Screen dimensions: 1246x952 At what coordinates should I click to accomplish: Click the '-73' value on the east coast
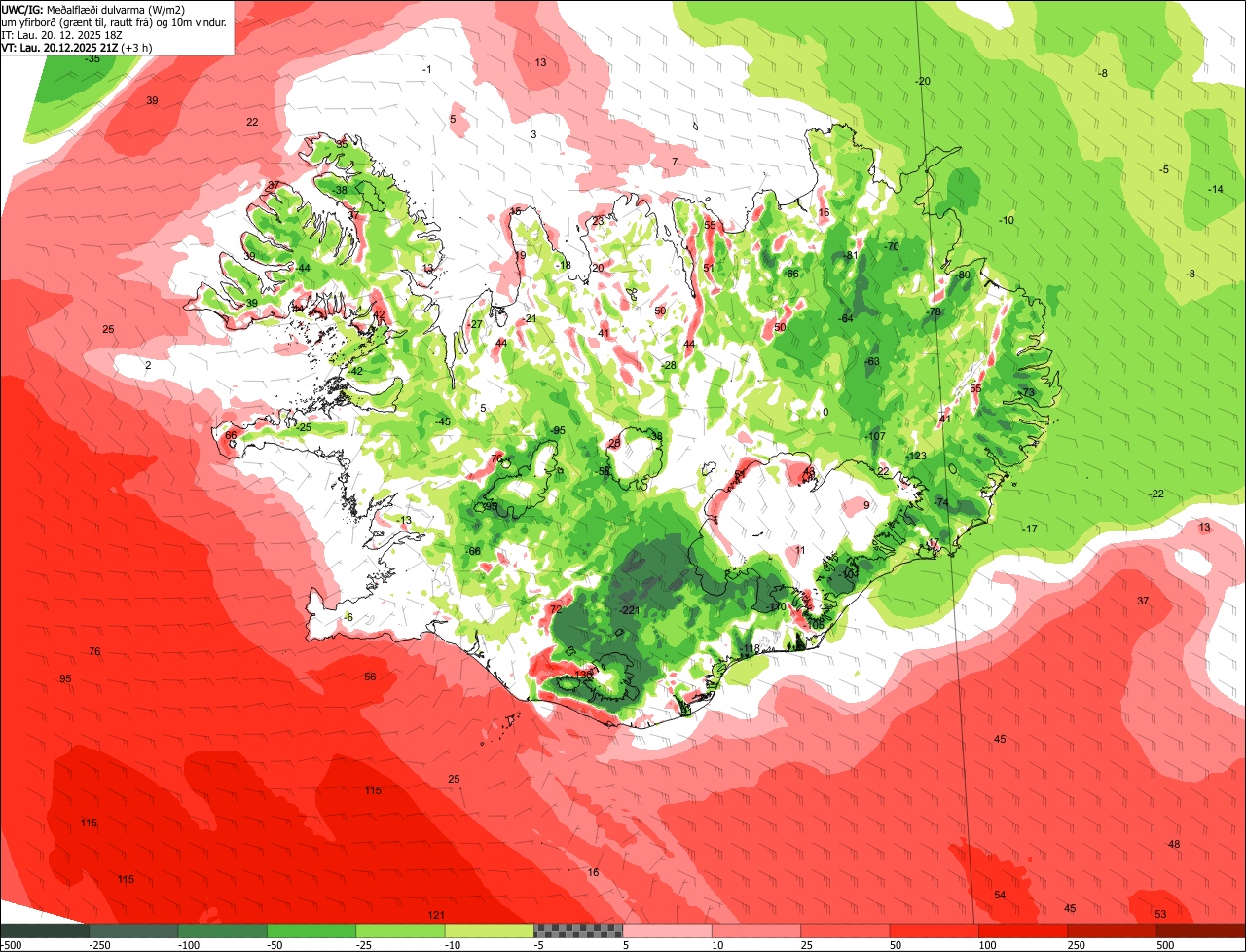coord(1027,393)
